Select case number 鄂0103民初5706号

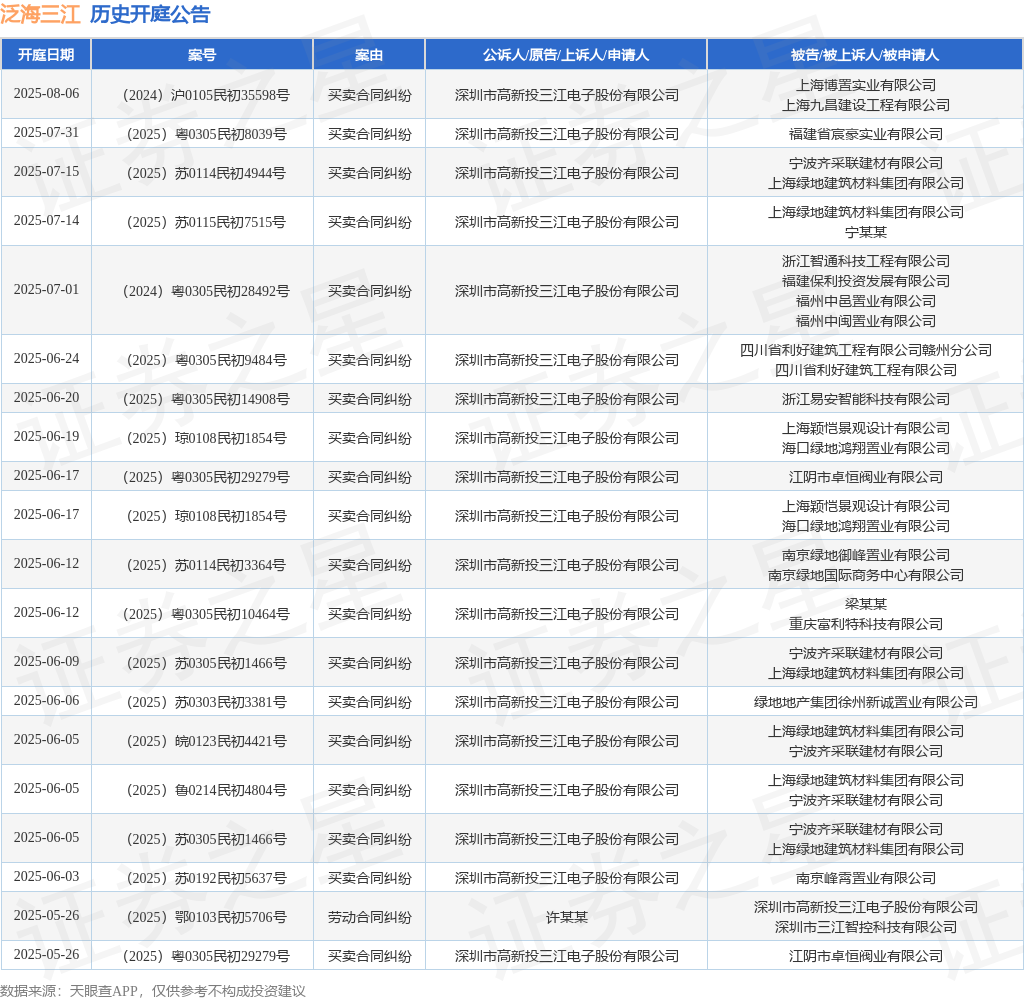point(206,917)
